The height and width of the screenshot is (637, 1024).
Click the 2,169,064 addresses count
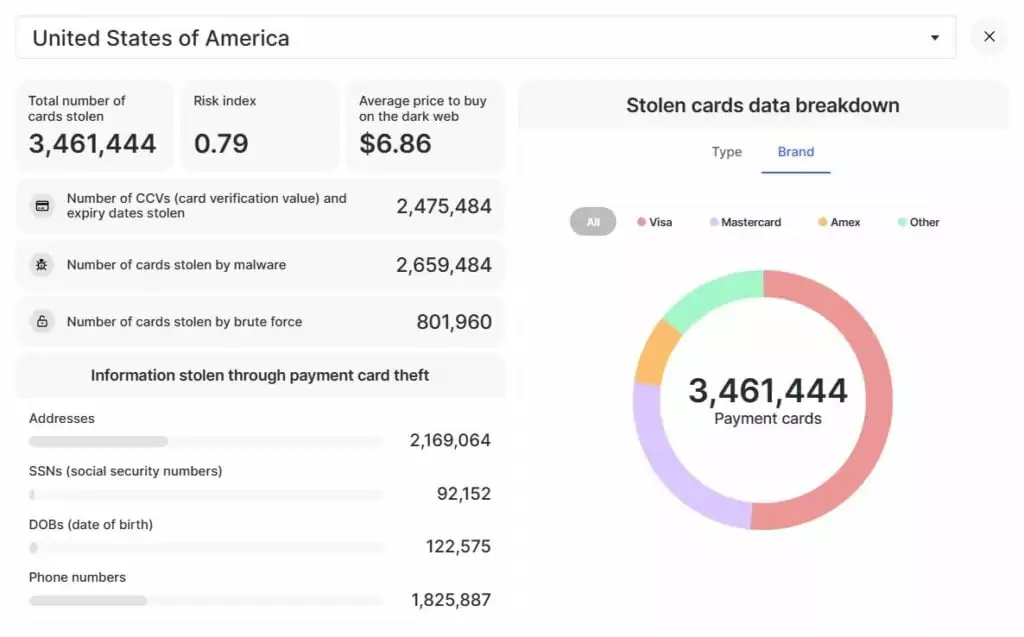point(450,440)
